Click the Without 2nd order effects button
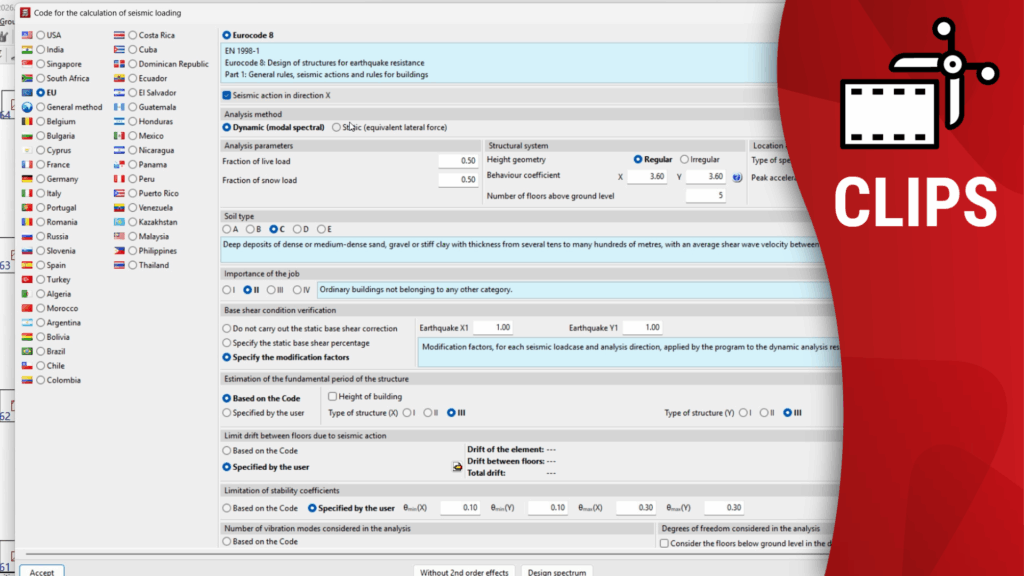This screenshot has height=576, width=1024. pyautogui.click(x=463, y=573)
